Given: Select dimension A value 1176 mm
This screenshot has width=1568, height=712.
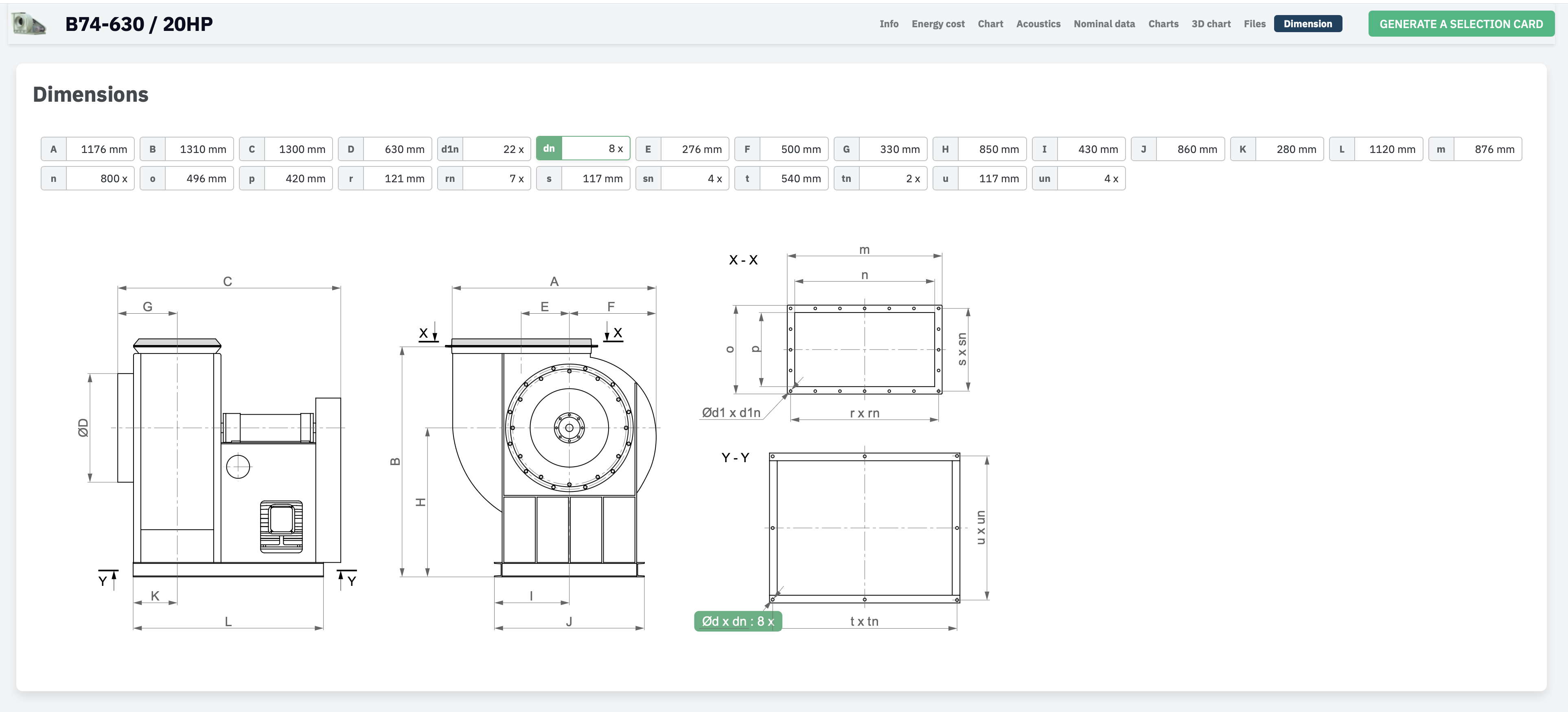Looking at the screenshot, I should tap(88, 149).
